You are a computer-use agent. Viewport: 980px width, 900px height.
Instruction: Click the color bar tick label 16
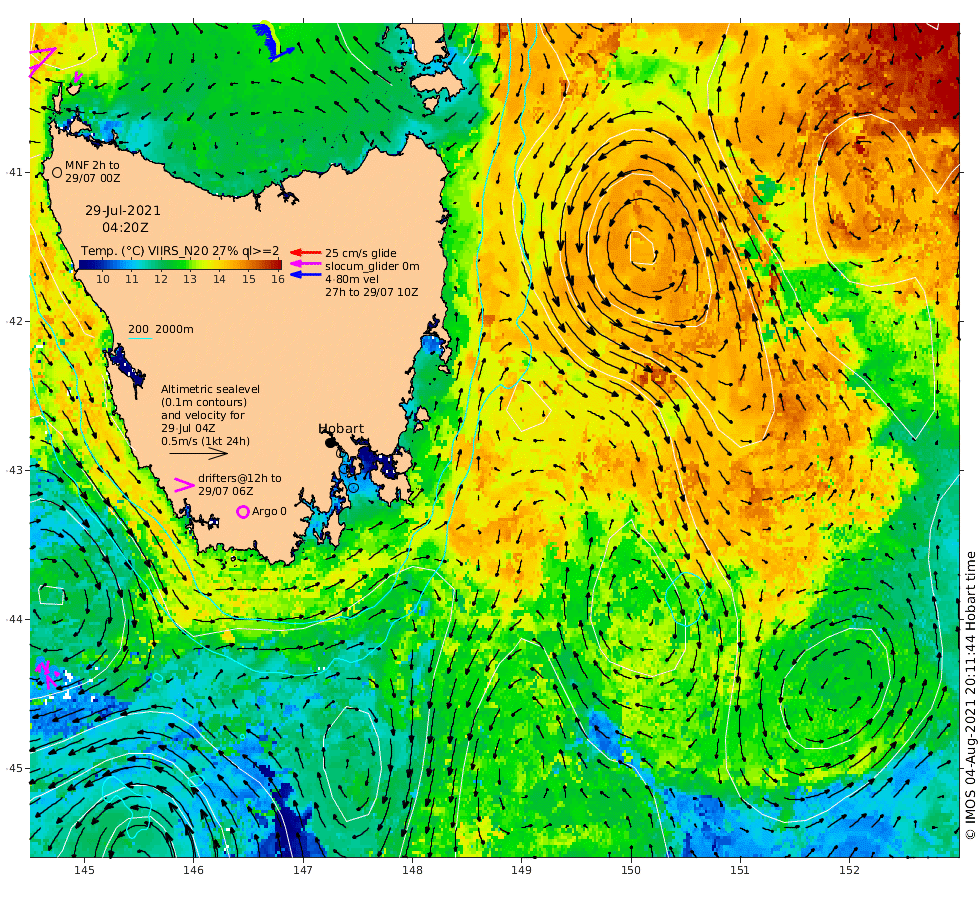[278, 279]
